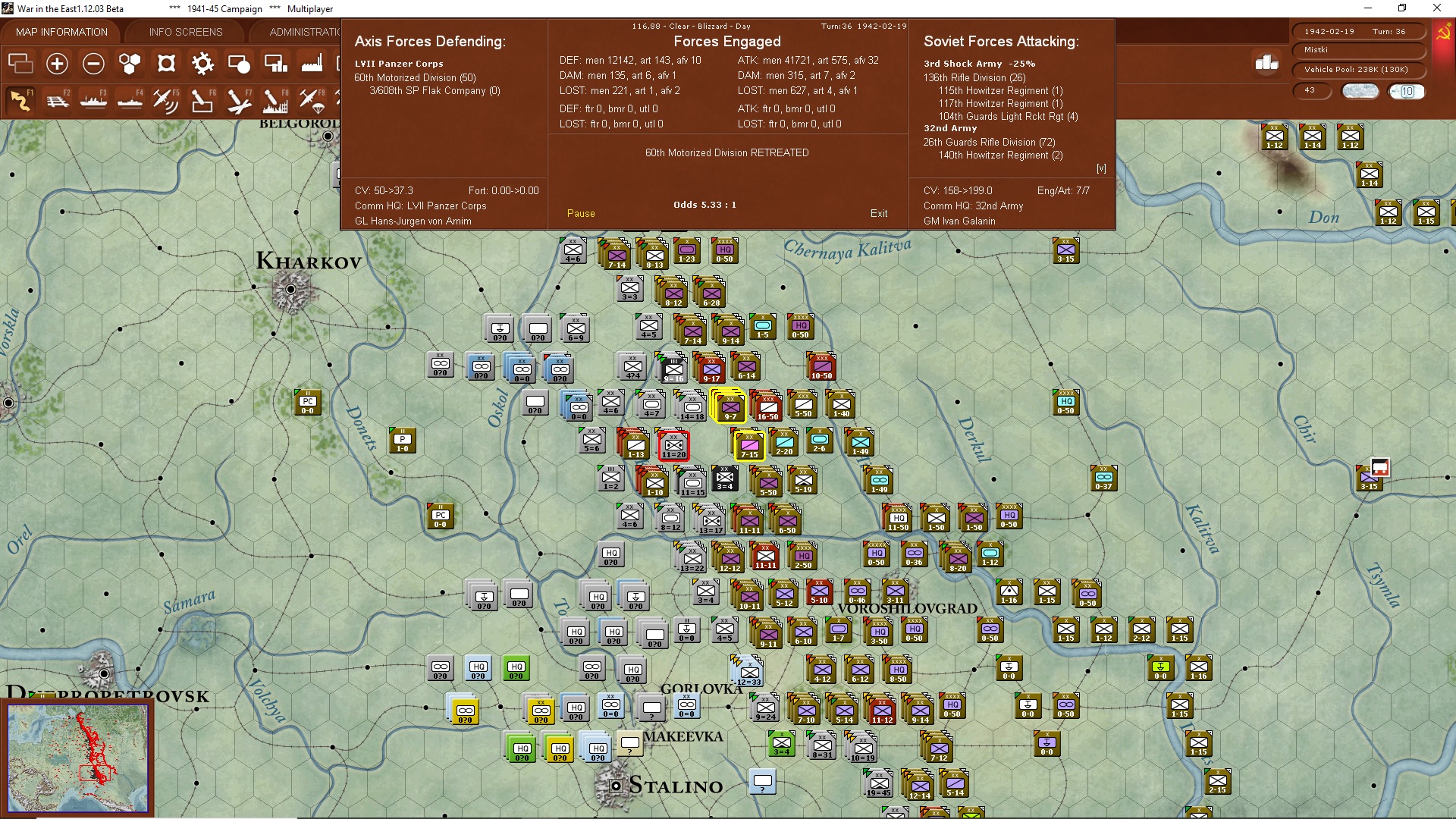Screen dimensions: 1456x819
Task: Toggle the [v] detail expander in combat report
Action: pyautogui.click(x=1101, y=168)
